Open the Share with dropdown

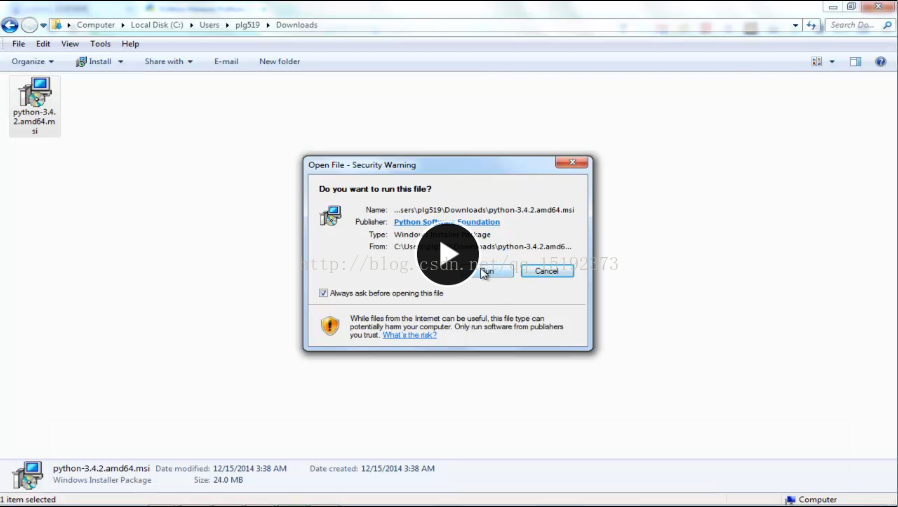[x=168, y=61]
